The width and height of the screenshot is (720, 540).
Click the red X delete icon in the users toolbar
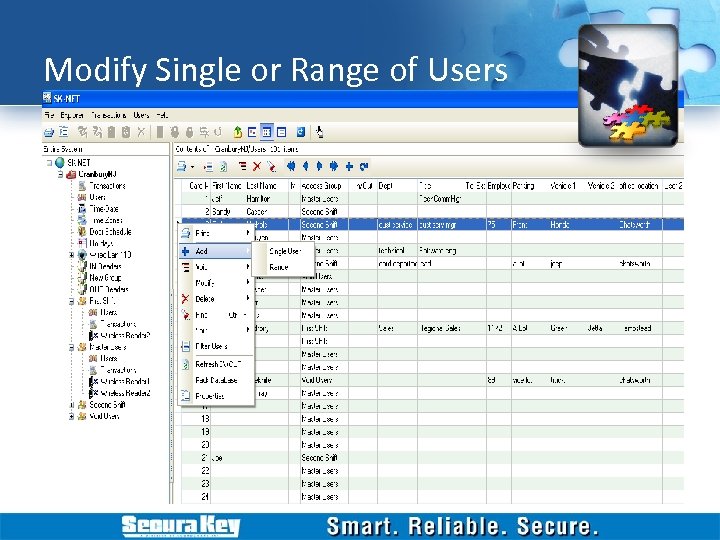click(x=257, y=166)
